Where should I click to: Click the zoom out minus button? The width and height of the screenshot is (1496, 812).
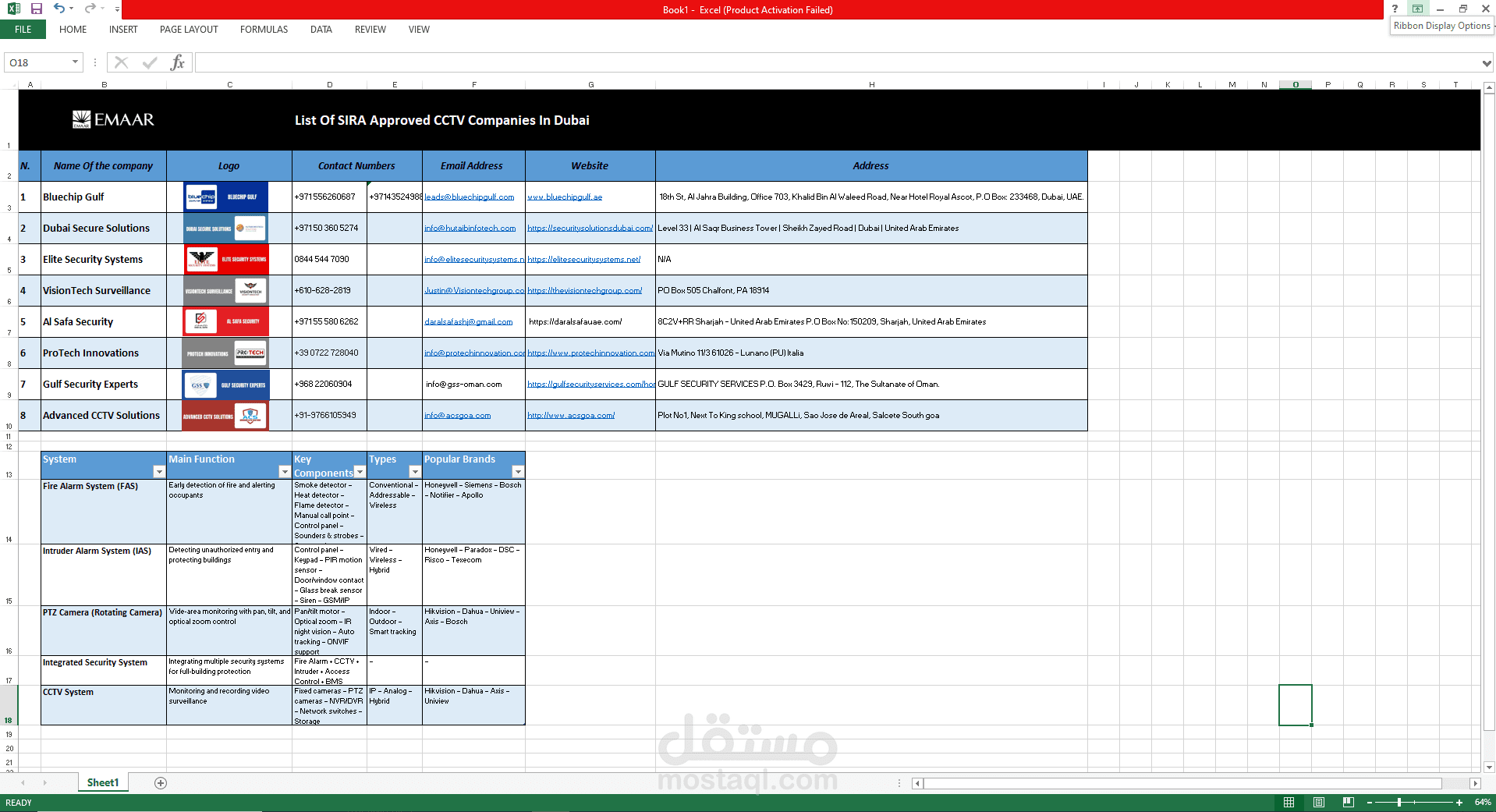click(x=1369, y=802)
